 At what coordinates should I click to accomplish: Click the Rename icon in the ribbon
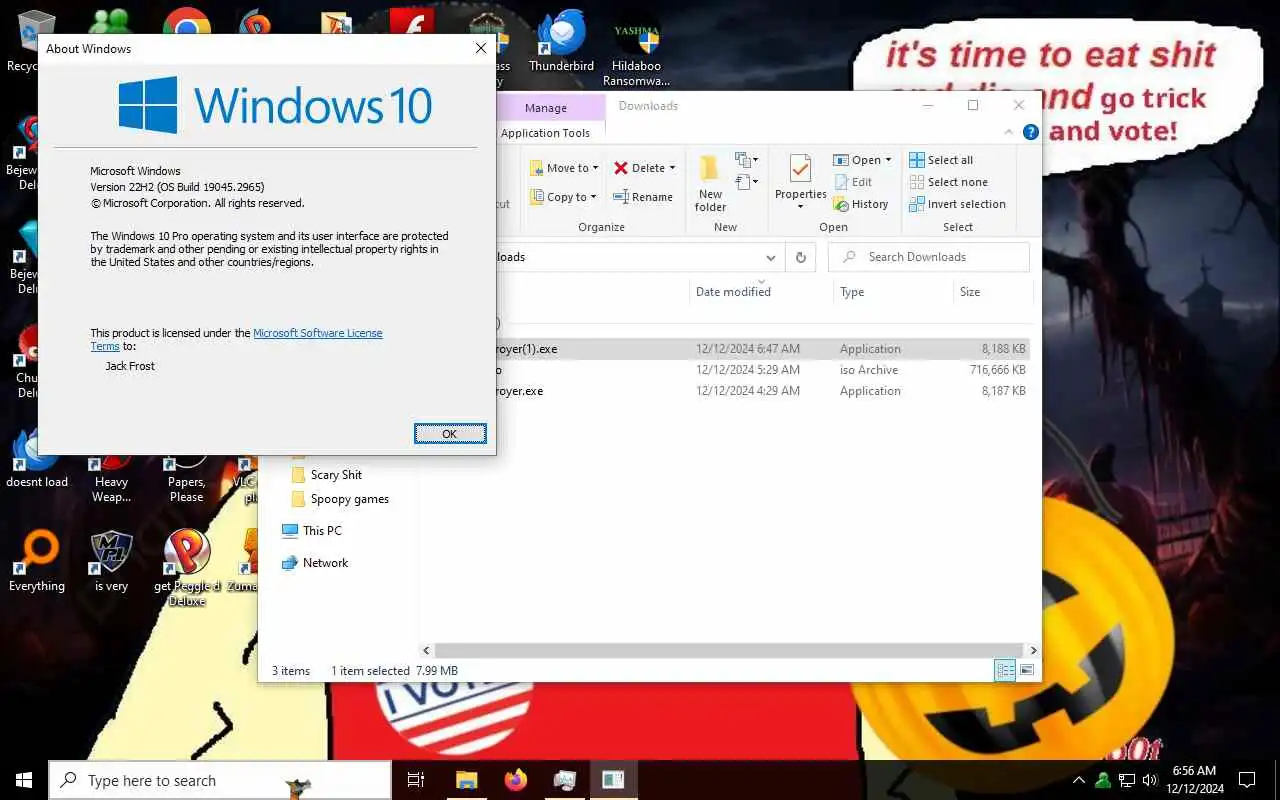pyautogui.click(x=621, y=197)
